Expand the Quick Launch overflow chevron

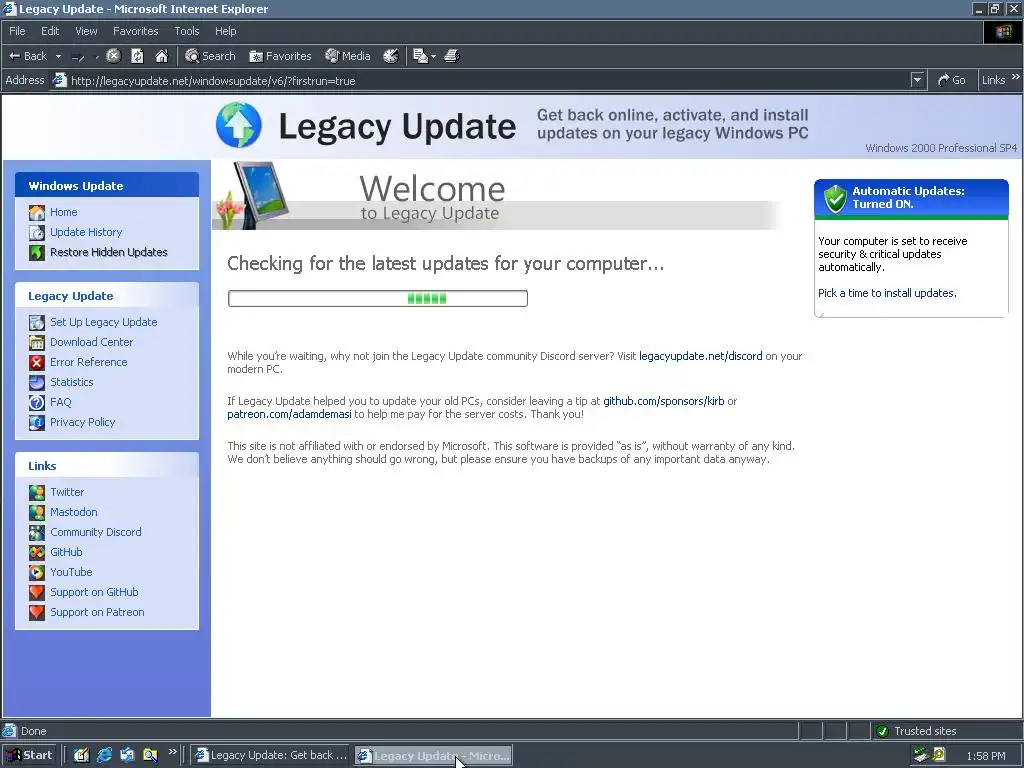tap(172, 752)
